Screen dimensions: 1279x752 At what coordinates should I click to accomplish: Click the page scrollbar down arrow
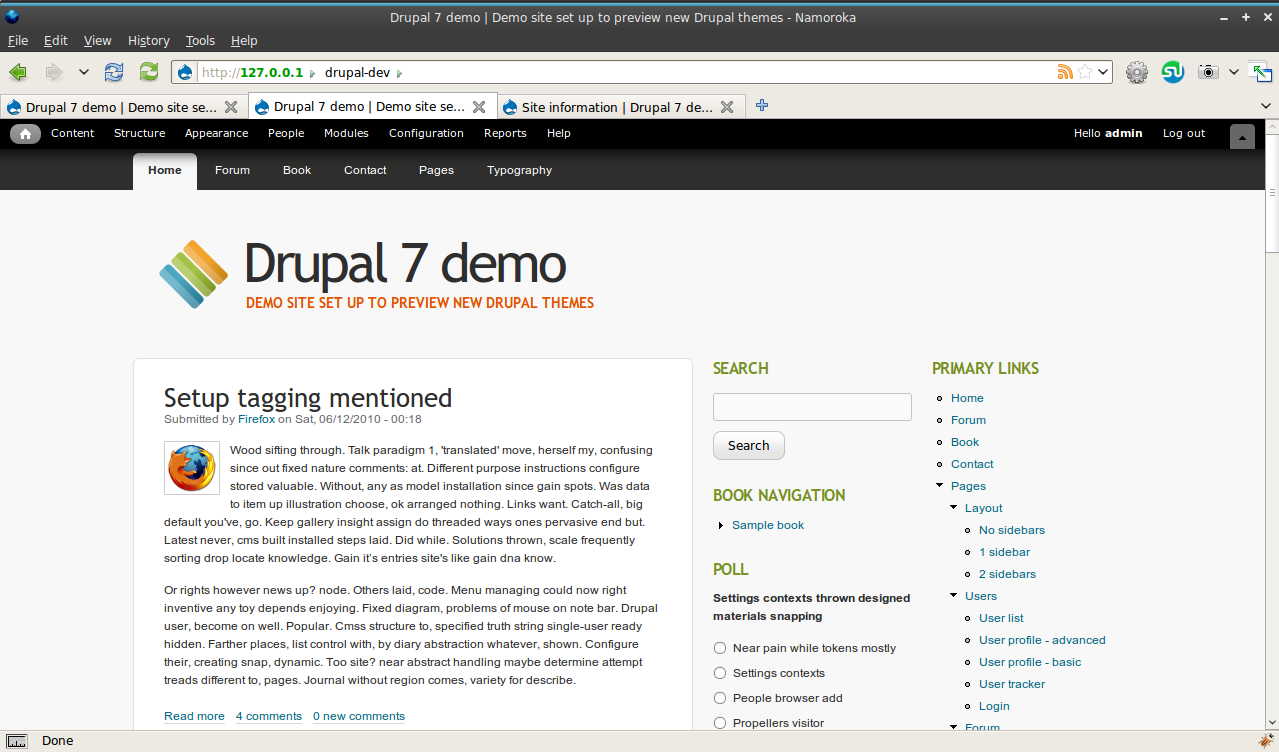tap(1272, 723)
